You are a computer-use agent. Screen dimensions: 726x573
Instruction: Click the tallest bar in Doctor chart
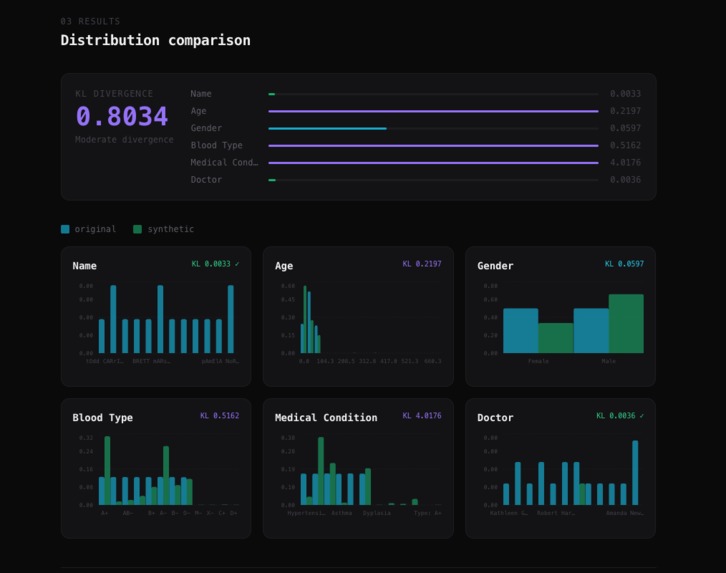[635, 473]
